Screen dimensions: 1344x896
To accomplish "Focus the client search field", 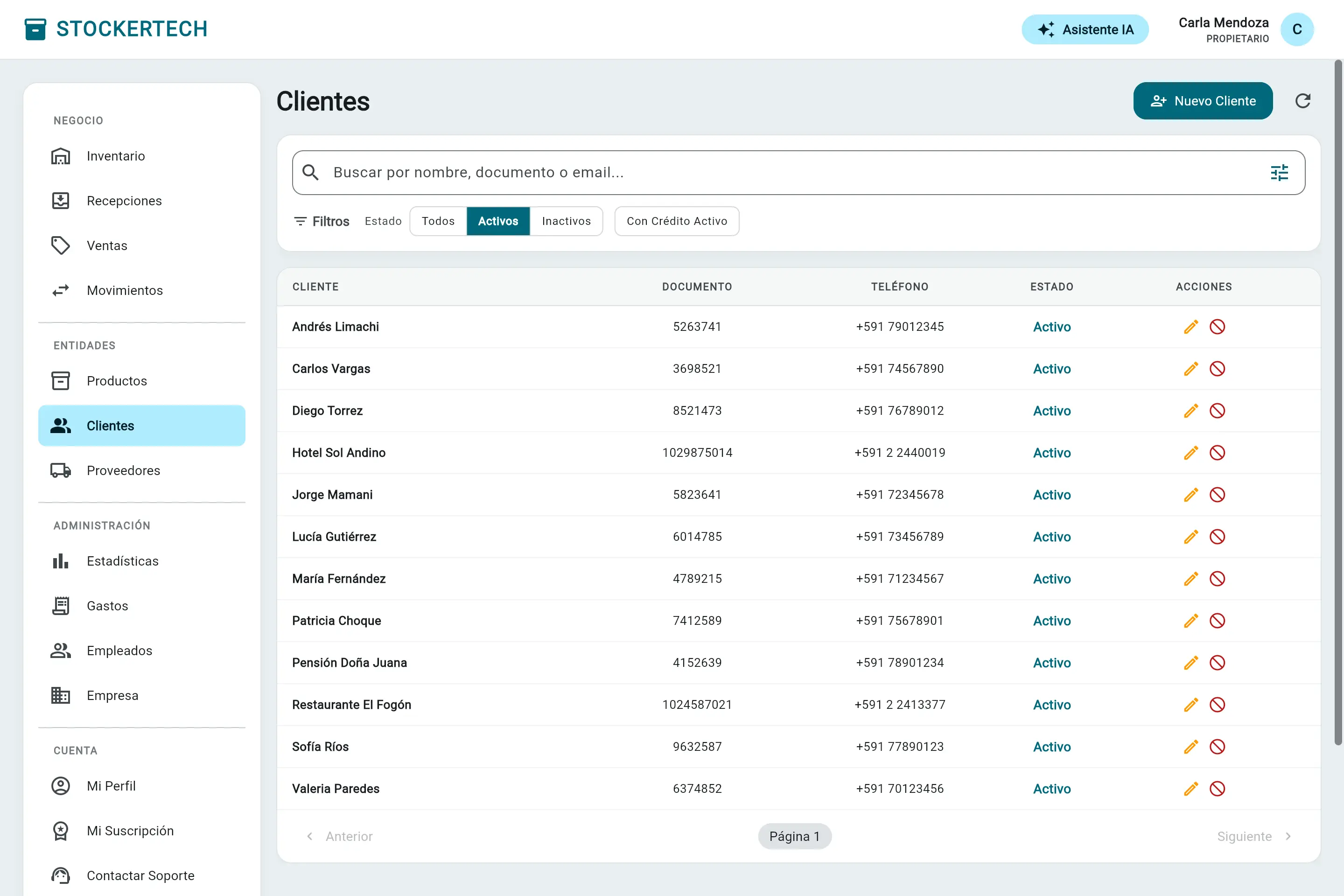I will pos(798,173).
